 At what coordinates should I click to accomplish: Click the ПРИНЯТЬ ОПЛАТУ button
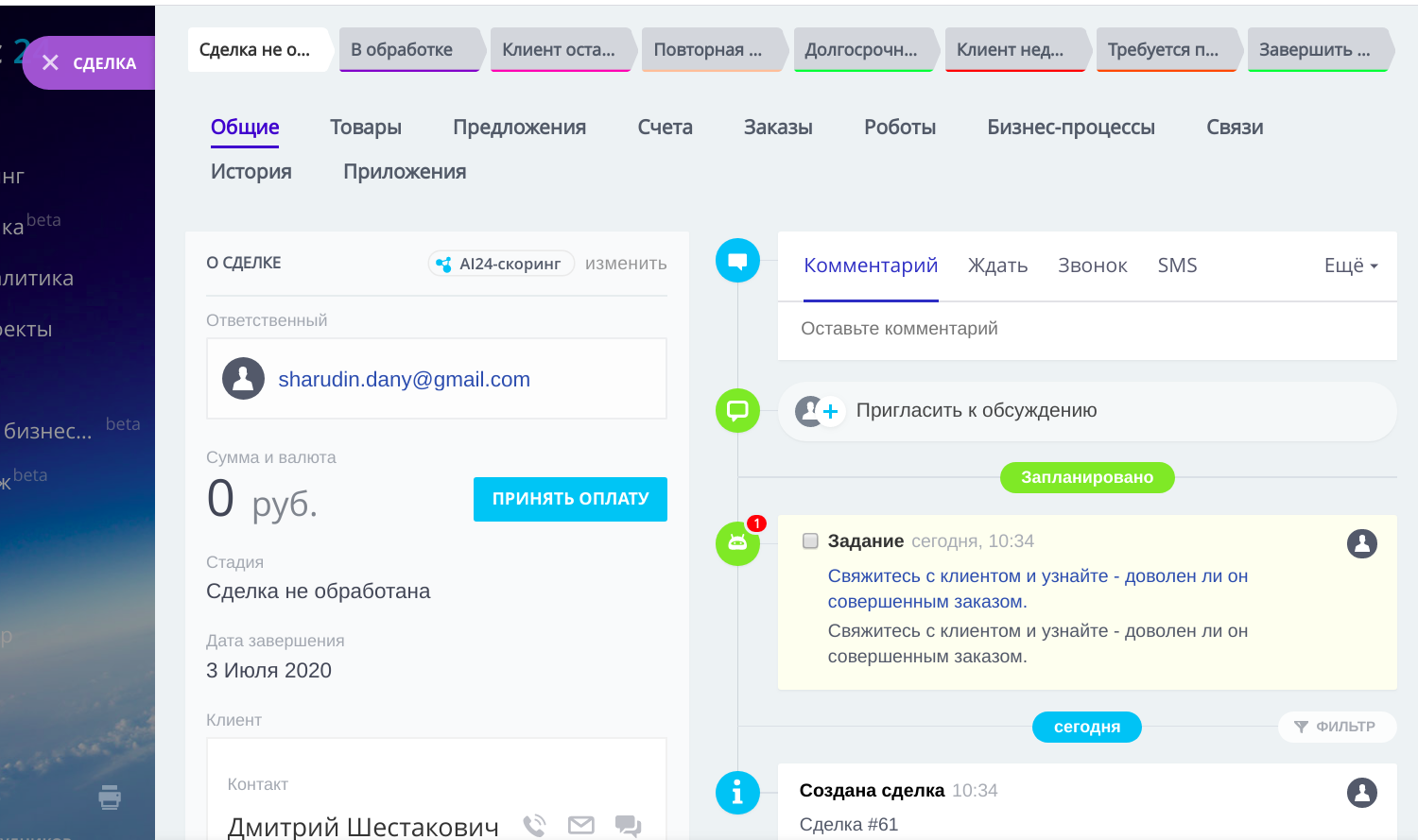tap(570, 499)
